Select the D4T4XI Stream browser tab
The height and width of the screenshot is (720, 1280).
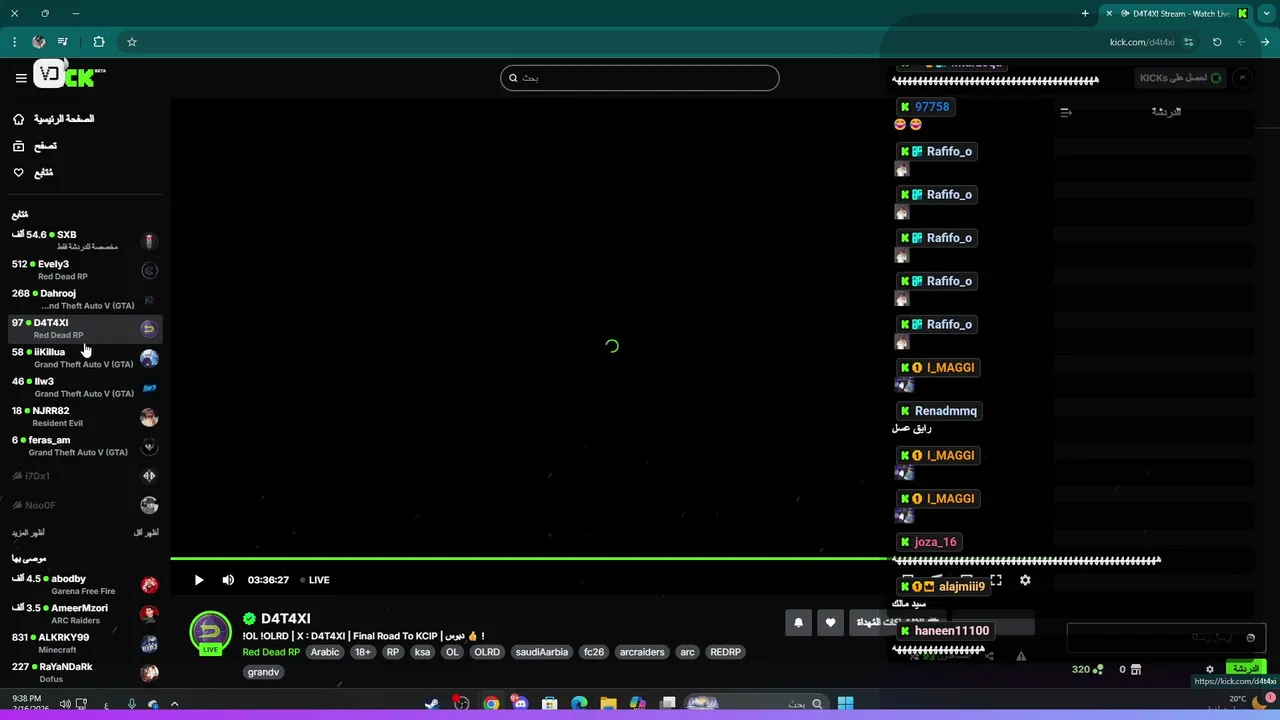[1176, 13]
